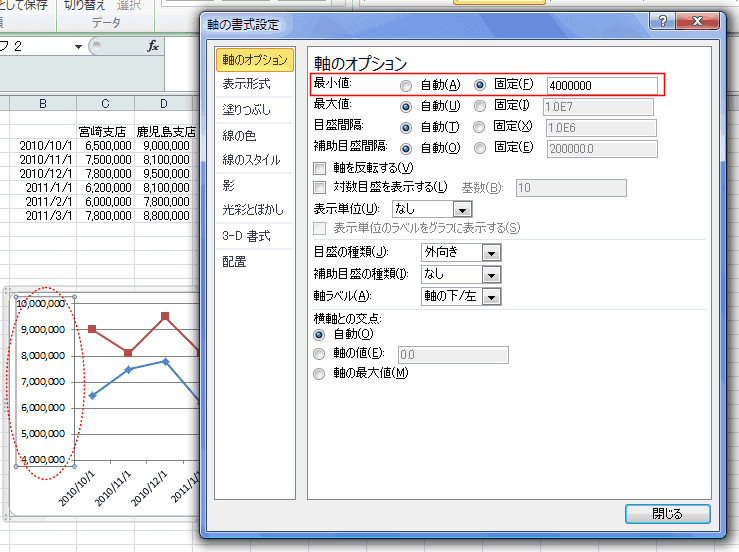Click the 基数(B) field showing 10
This screenshot has height=552, width=739.
571,188
